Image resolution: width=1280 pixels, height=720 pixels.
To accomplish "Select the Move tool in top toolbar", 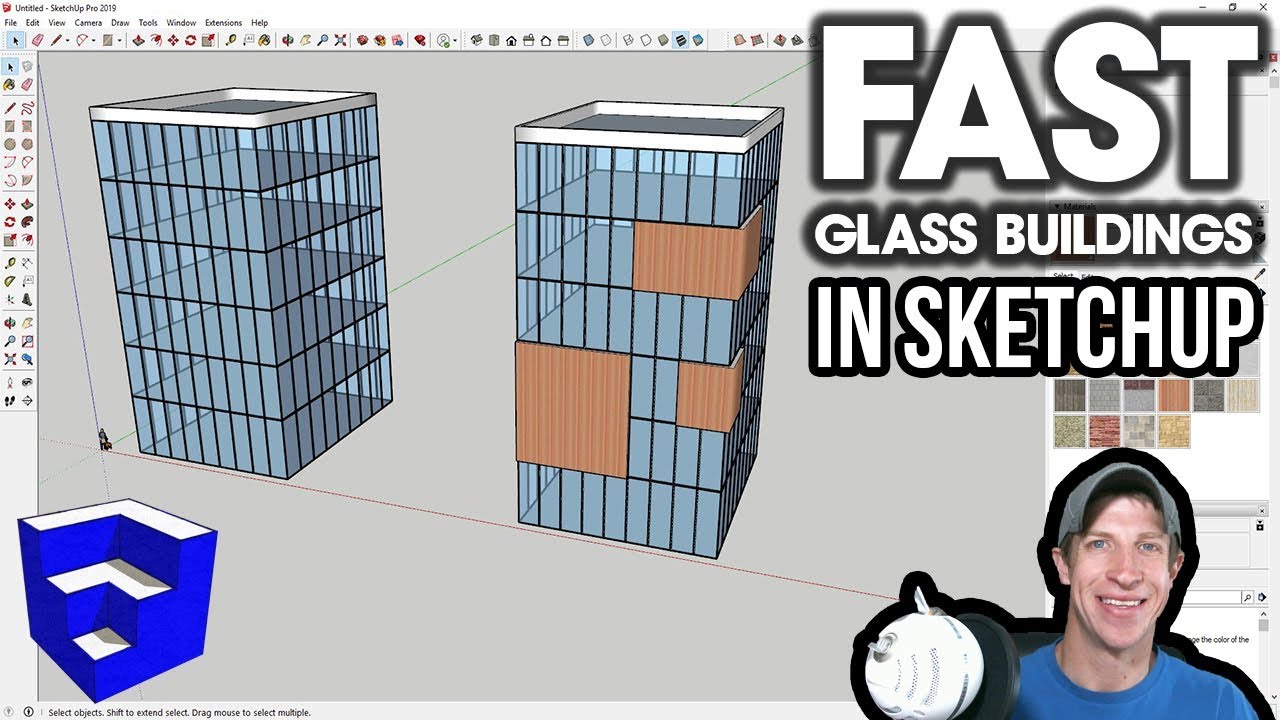I will [x=173, y=40].
